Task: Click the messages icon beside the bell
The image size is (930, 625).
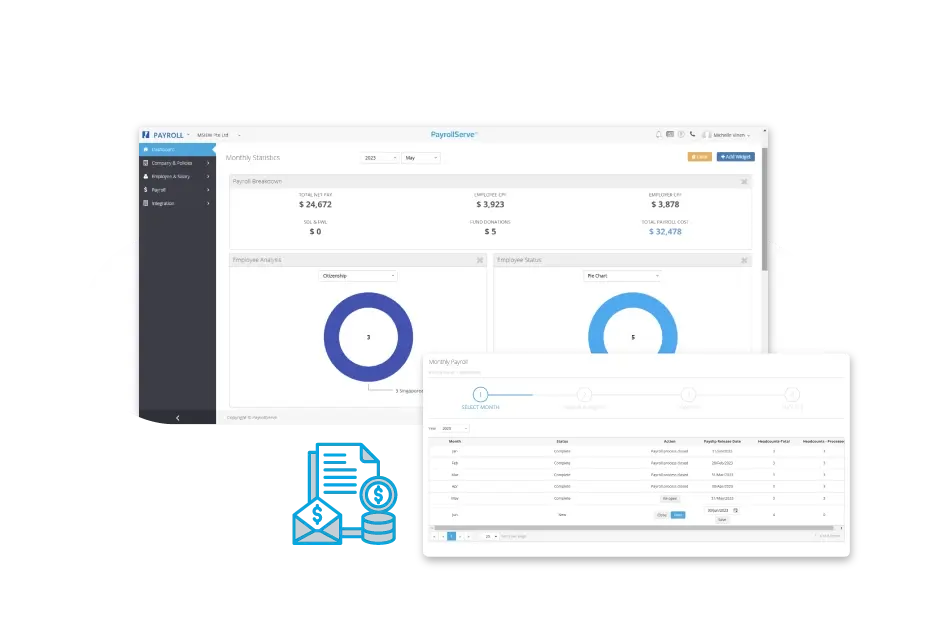Action: [x=670, y=135]
